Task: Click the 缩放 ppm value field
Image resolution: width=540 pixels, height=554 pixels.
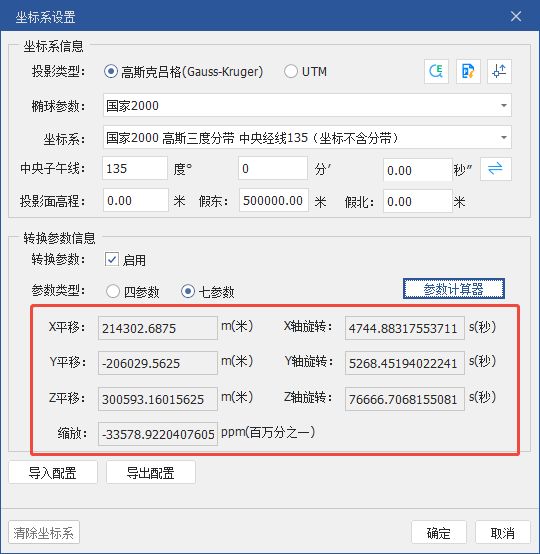Action: click(158, 434)
